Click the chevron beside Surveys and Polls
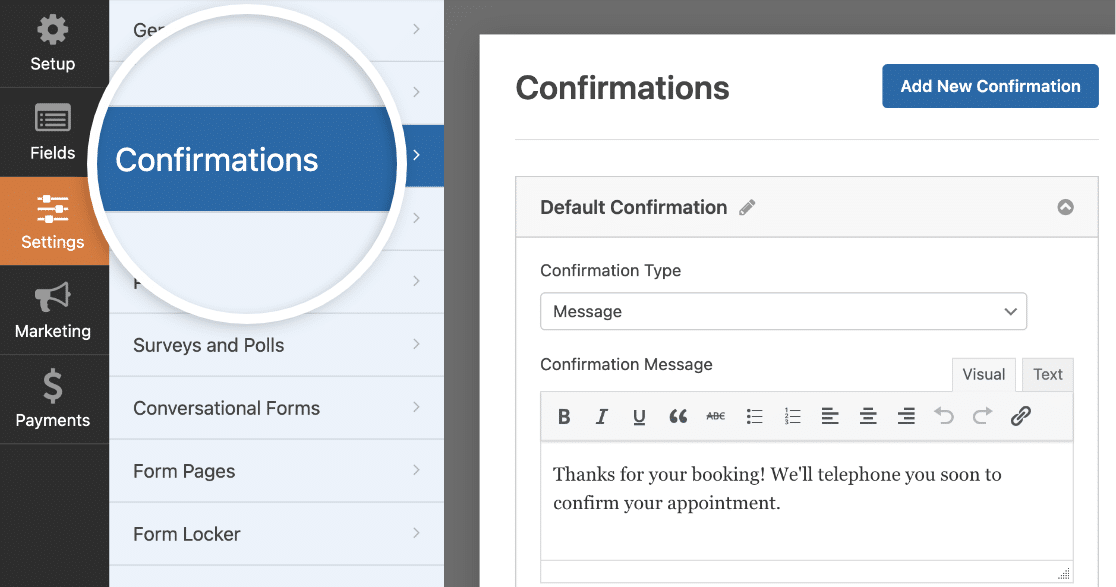Viewport: 1116px width, 587px height. (416, 344)
